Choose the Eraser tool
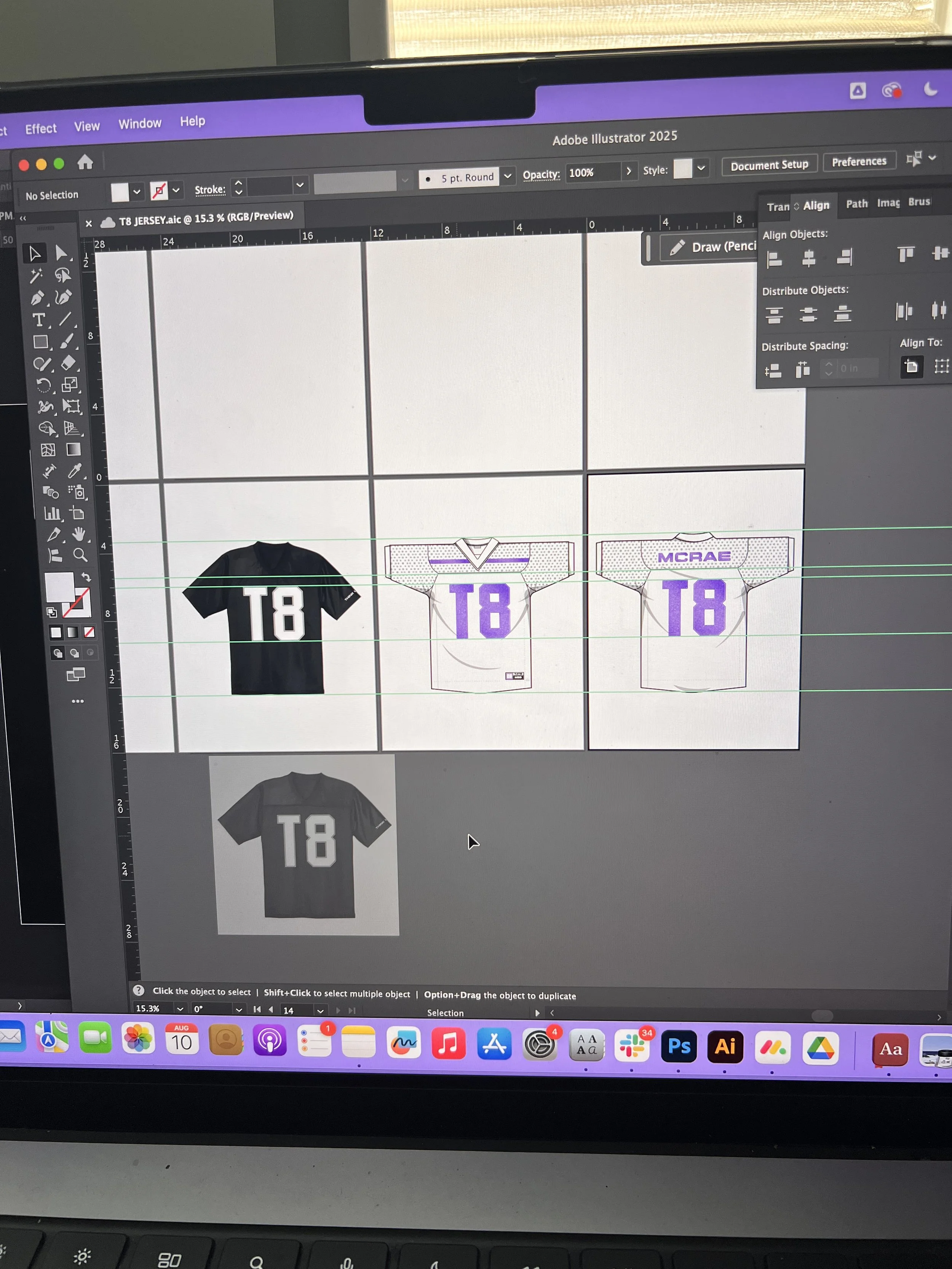 68,362
